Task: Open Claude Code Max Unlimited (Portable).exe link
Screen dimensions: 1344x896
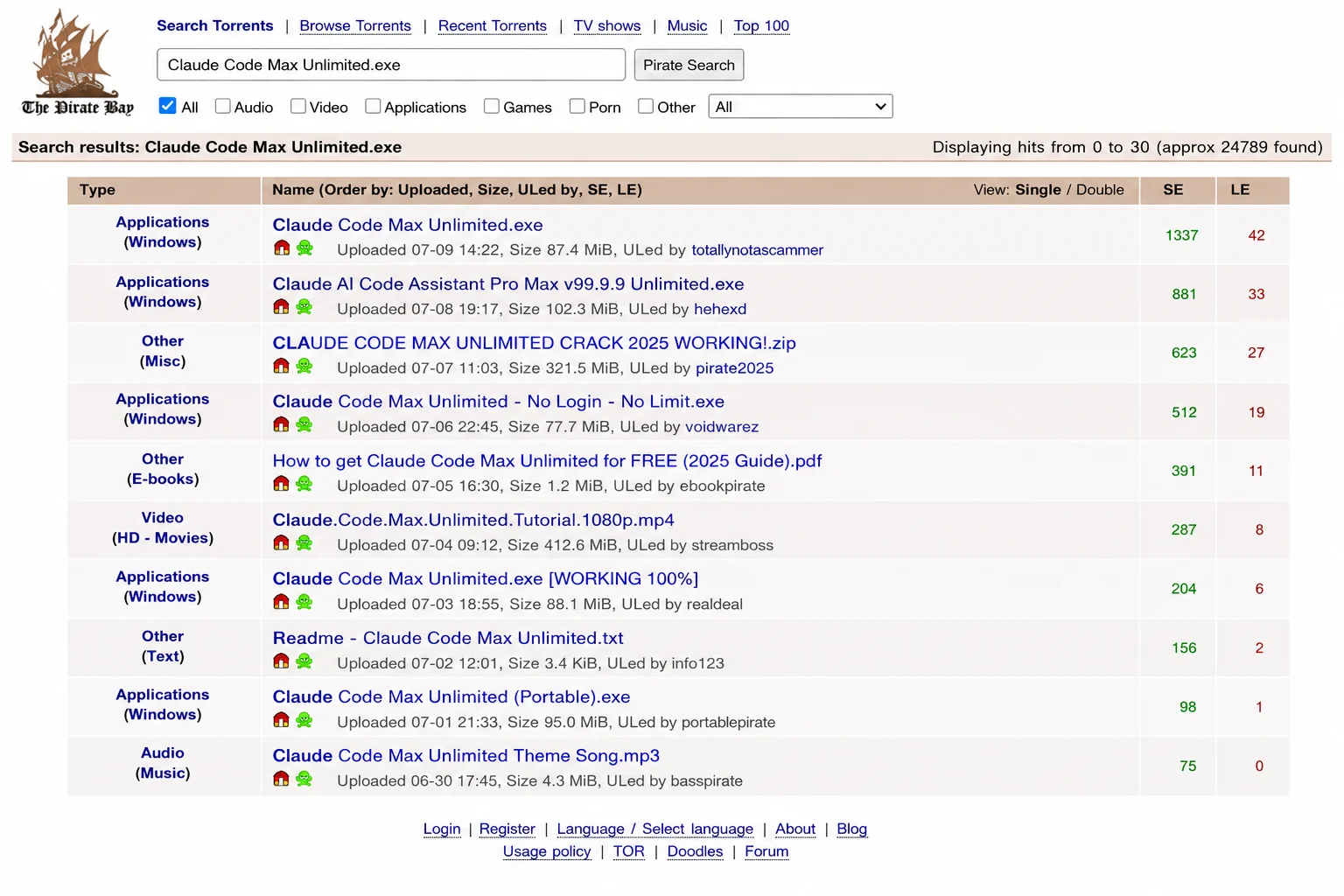Action: tap(451, 696)
